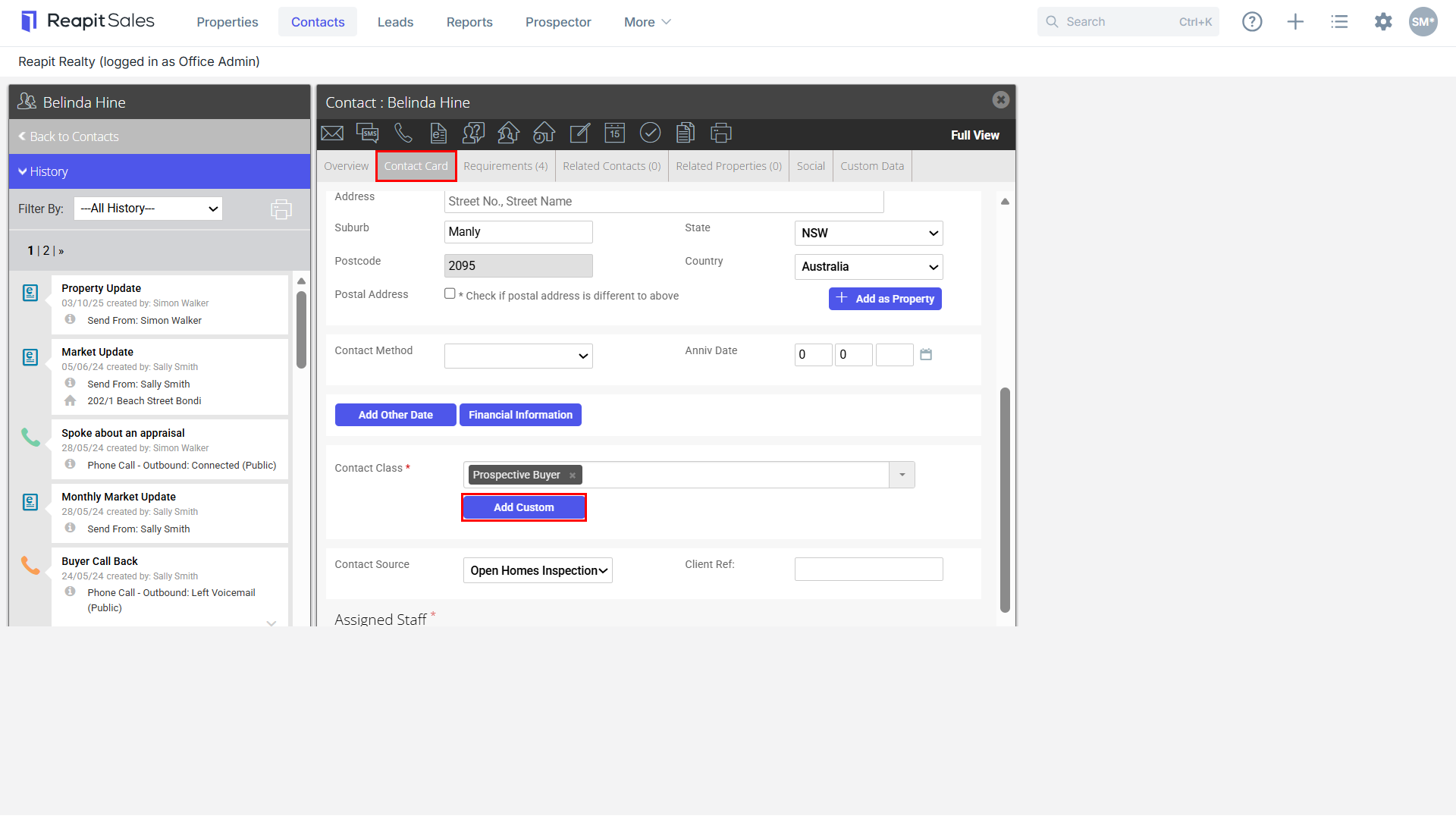1456x819 pixels.
Task: Tick the postal address different checkbox
Action: tap(450, 293)
